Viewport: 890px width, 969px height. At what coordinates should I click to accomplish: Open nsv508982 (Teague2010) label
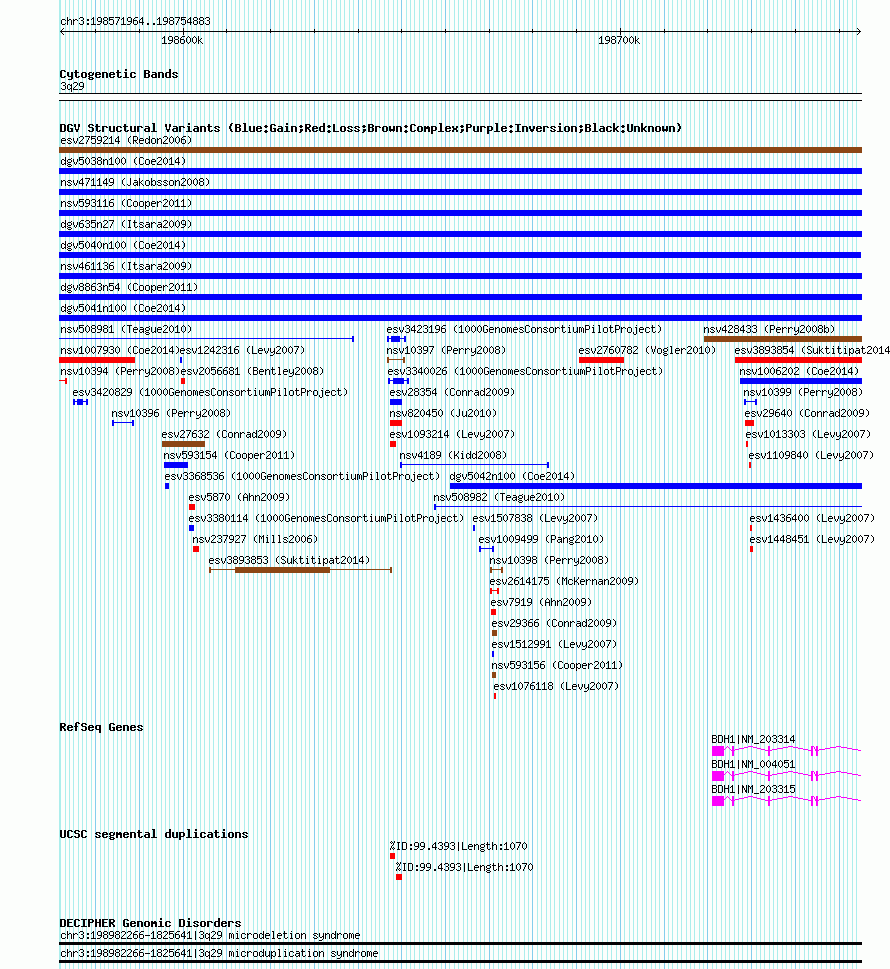(499, 497)
